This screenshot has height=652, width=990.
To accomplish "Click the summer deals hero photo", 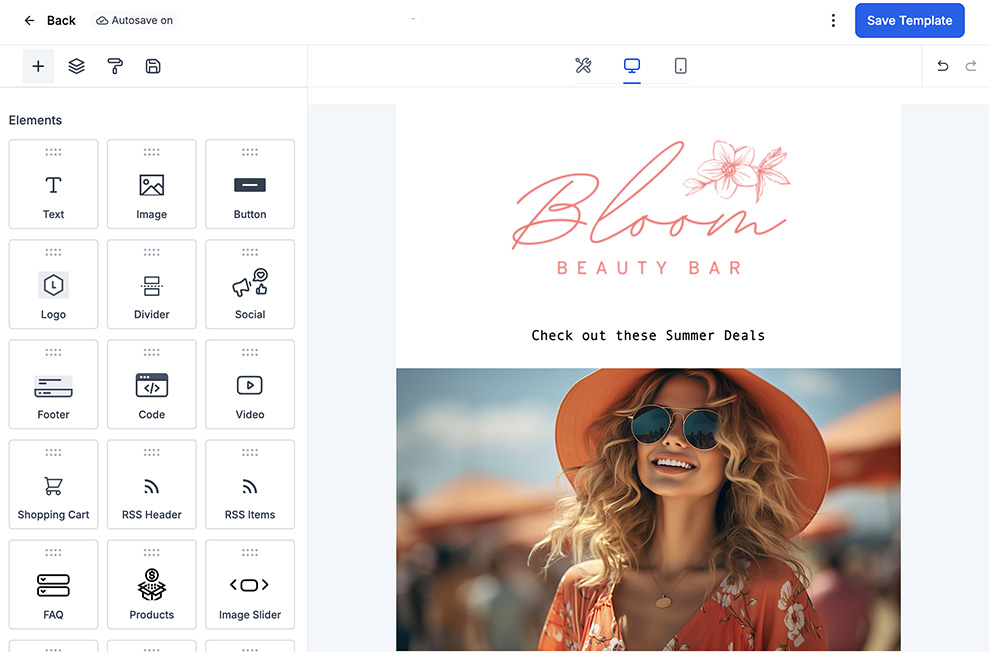I will coord(648,508).
